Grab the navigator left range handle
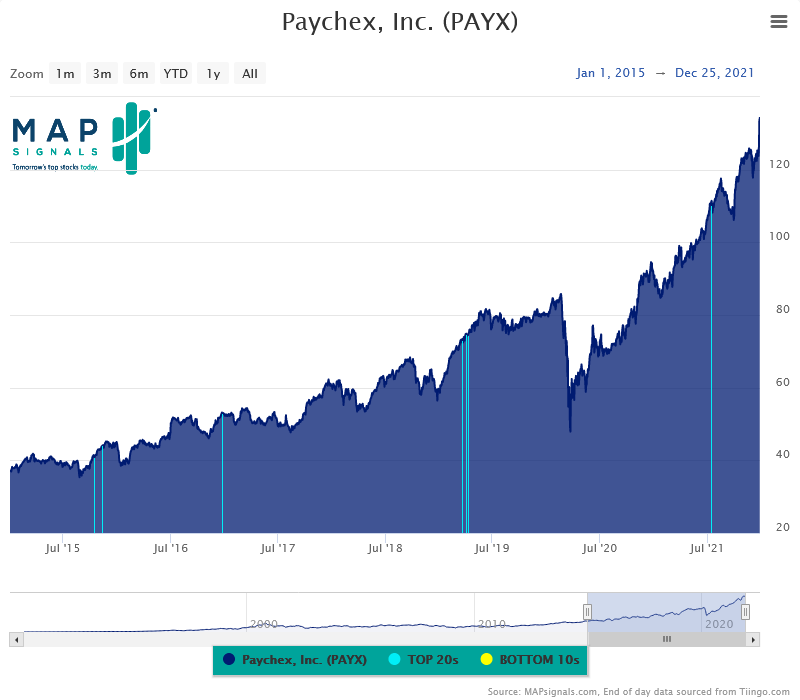 coord(587,612)
